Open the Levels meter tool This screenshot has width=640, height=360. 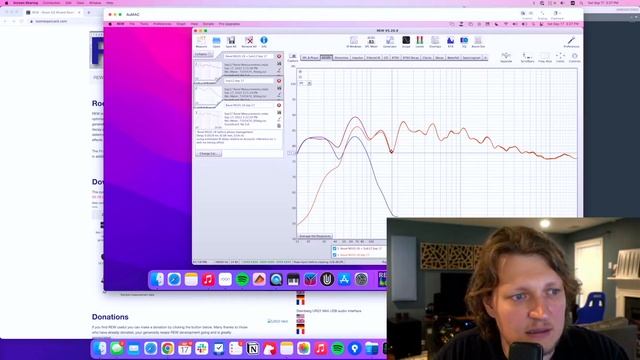(420, 42)
